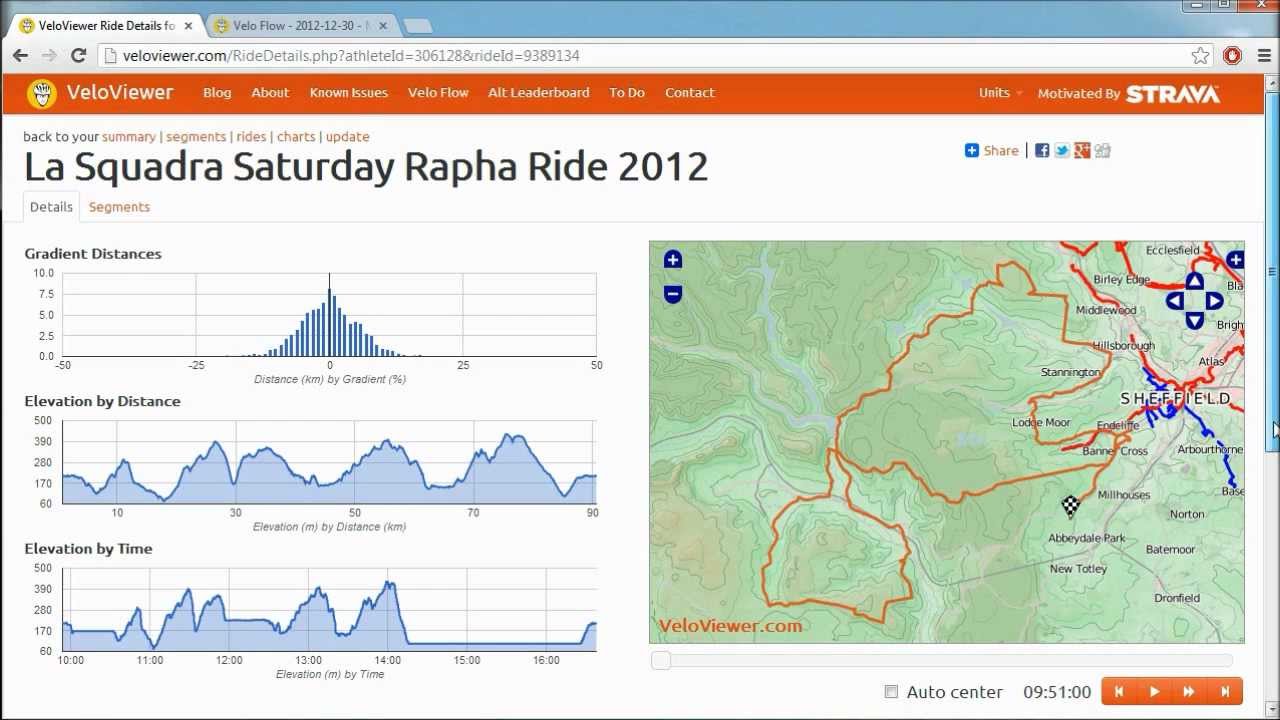Select the Segments tab
1280x720 pixels.
point(119,207)
